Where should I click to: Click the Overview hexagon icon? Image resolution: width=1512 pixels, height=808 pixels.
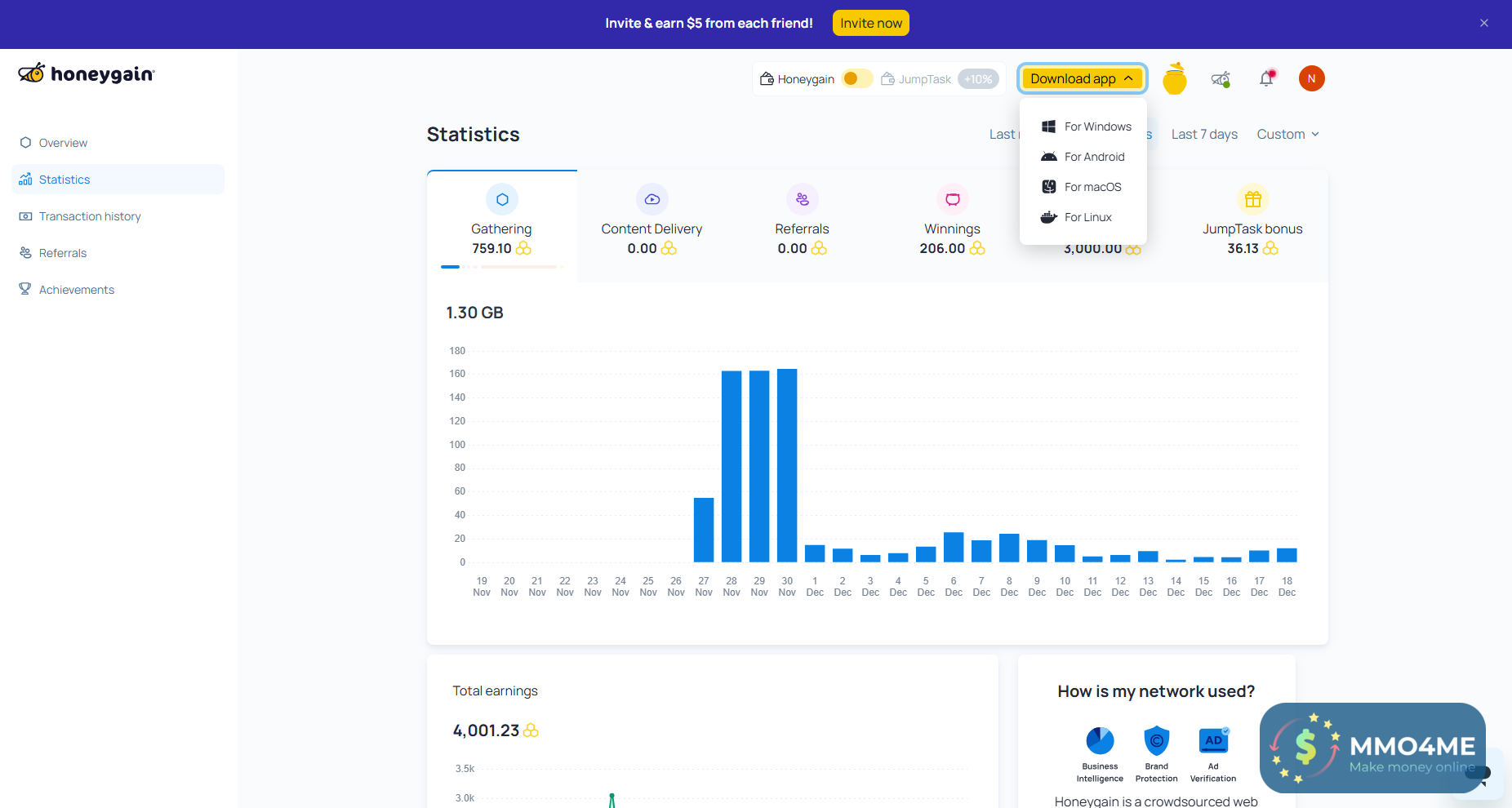(25, 142)
